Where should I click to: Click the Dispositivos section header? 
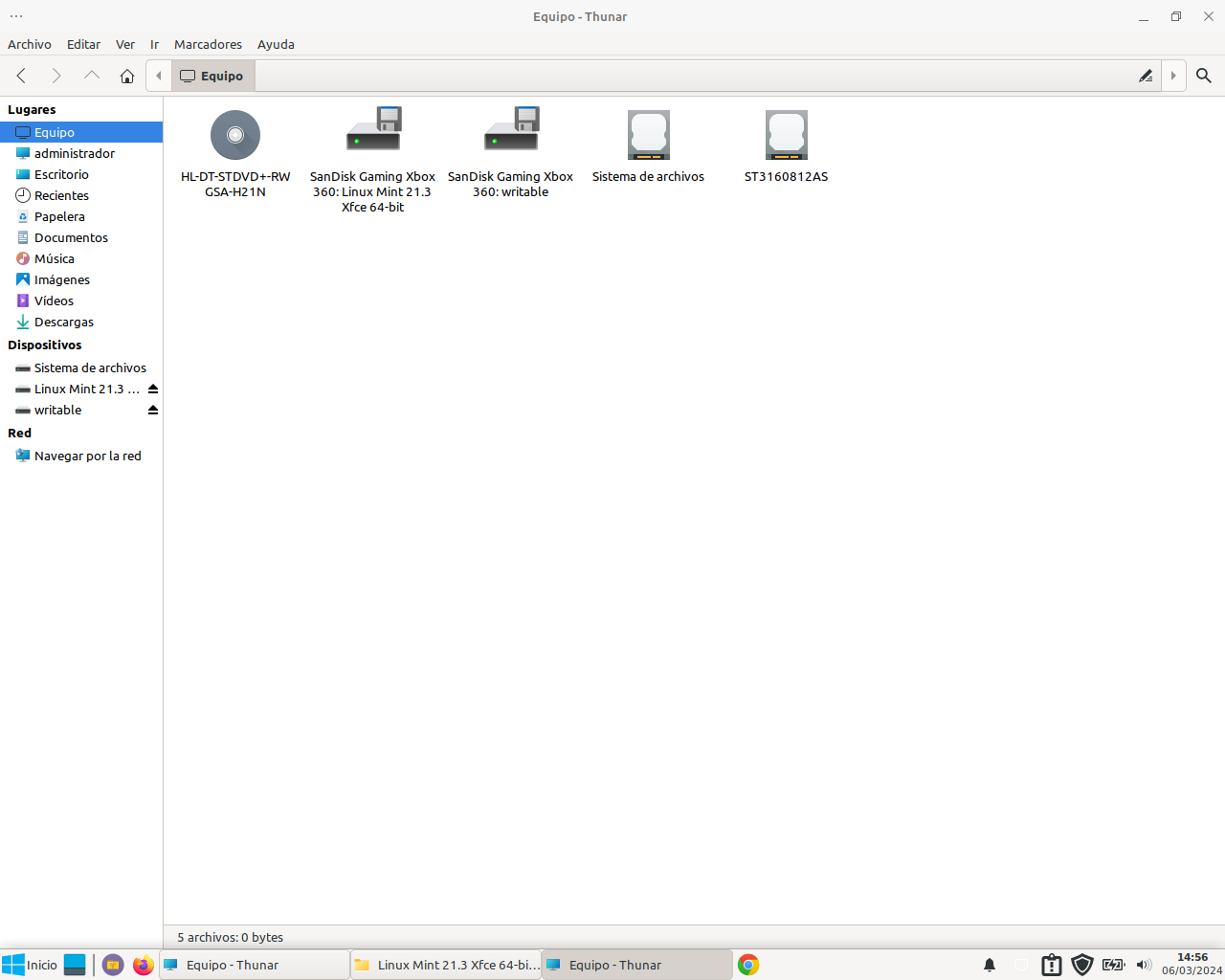click(45, 345)
